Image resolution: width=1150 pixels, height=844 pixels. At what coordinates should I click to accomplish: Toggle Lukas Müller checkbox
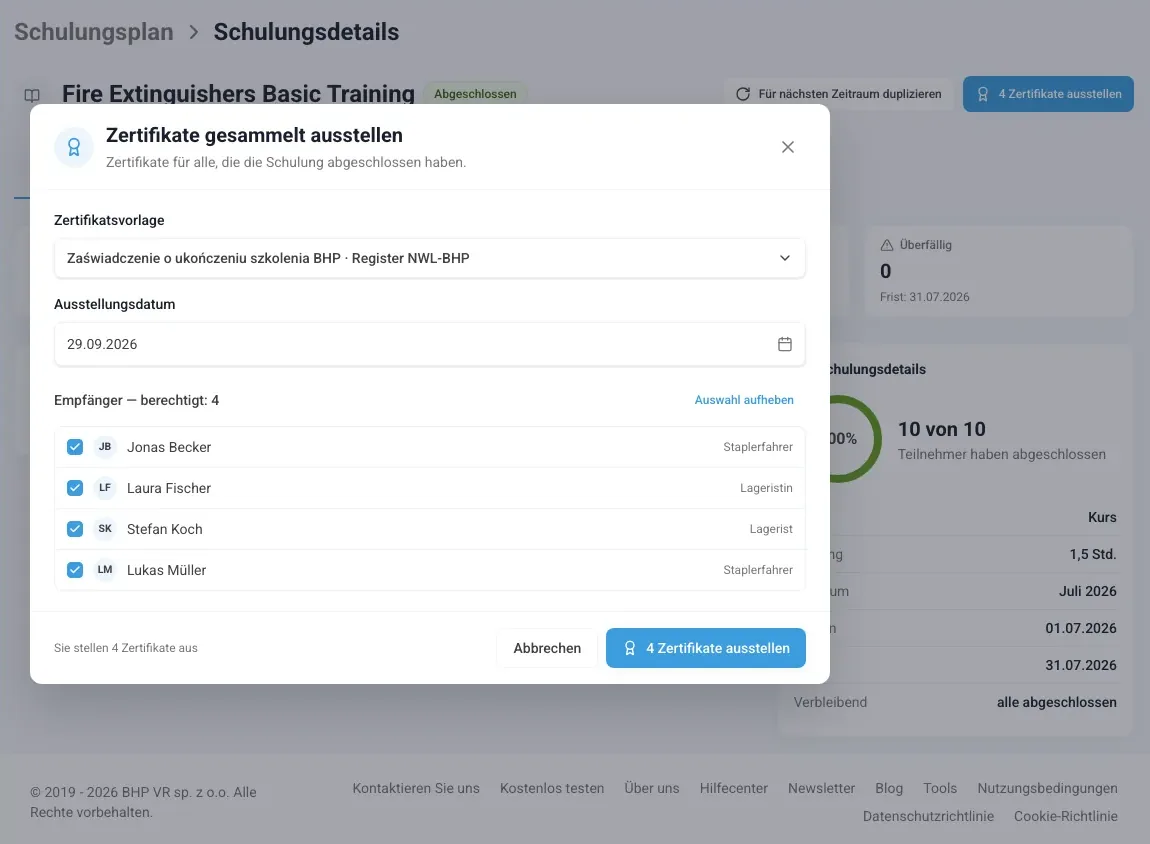[75, 570]
